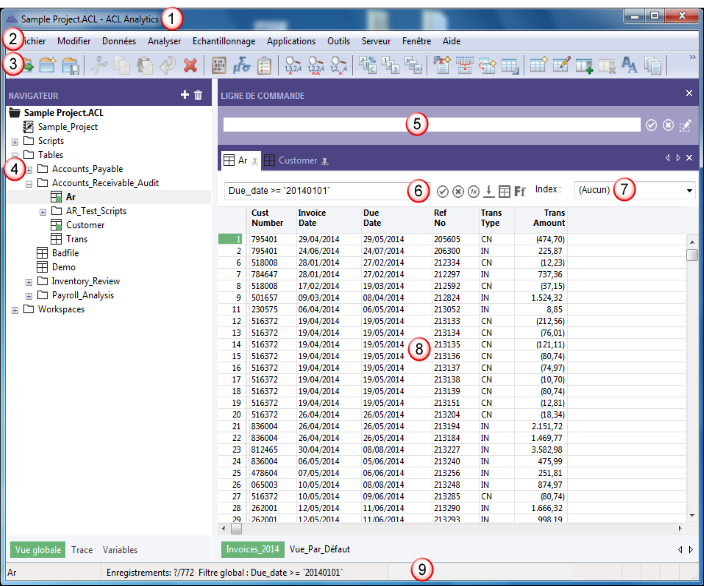Pin the Ar table tab
Image resolution: width=704 pixels, height=586 pixels.
click(x=254, y=160)
